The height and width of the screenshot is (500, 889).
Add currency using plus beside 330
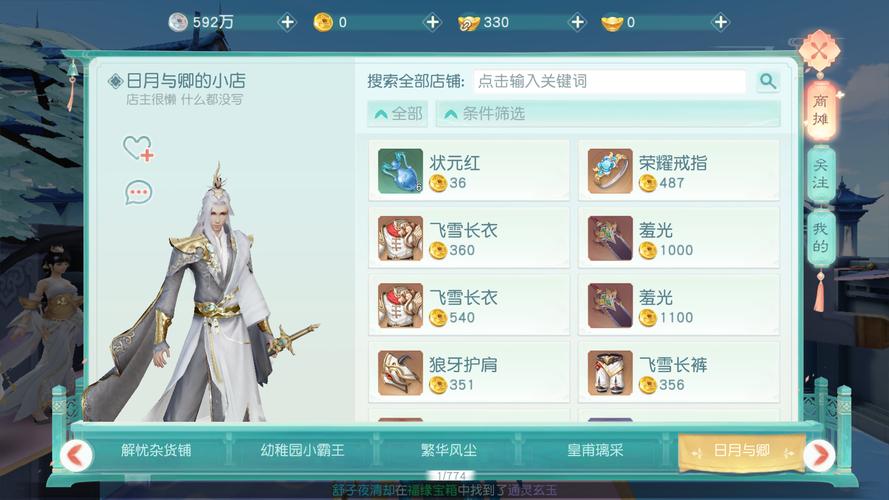pyautogui.click(x=577, y=22)
